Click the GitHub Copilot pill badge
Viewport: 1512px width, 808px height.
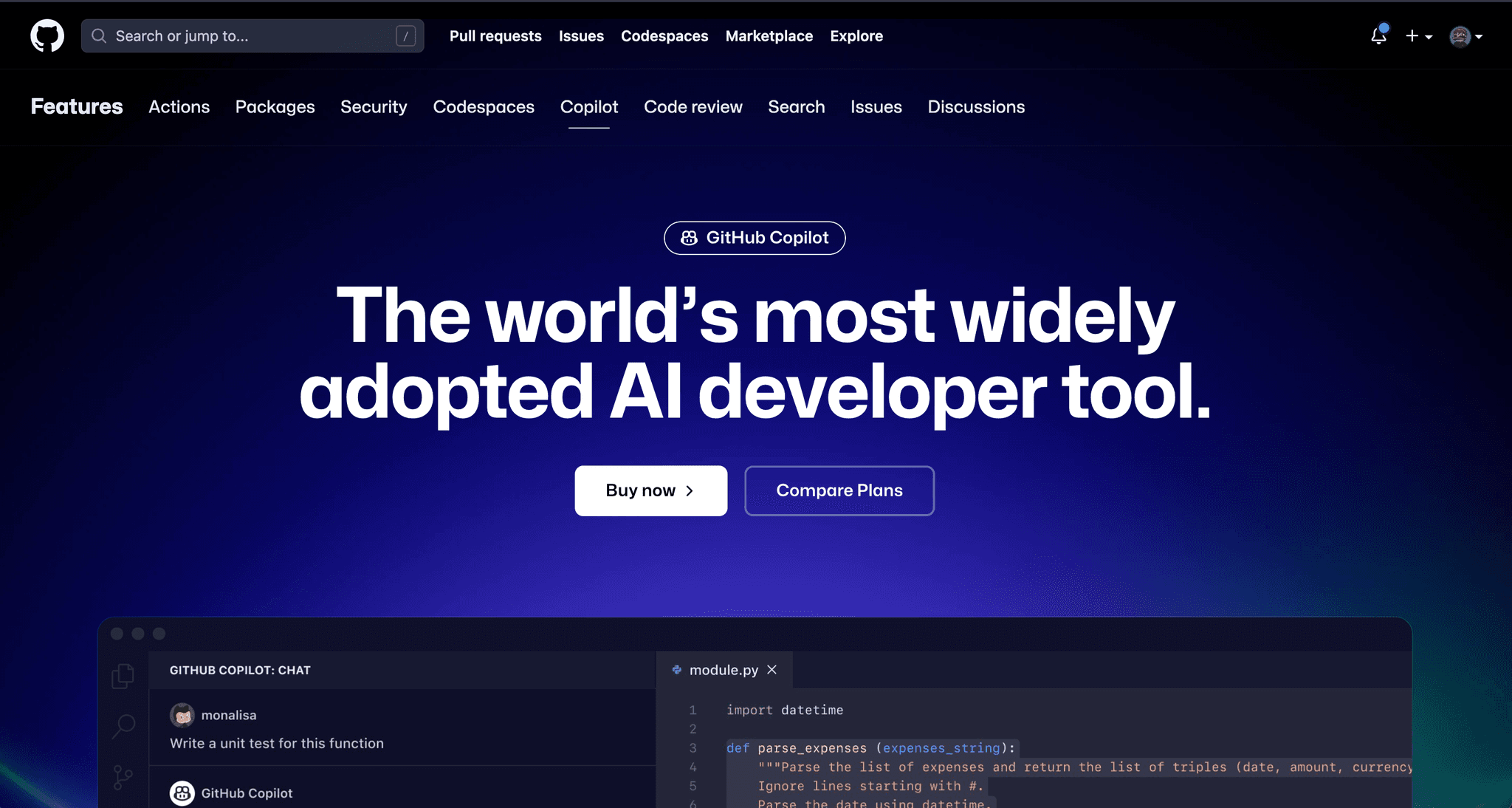(x=755, y=238)
